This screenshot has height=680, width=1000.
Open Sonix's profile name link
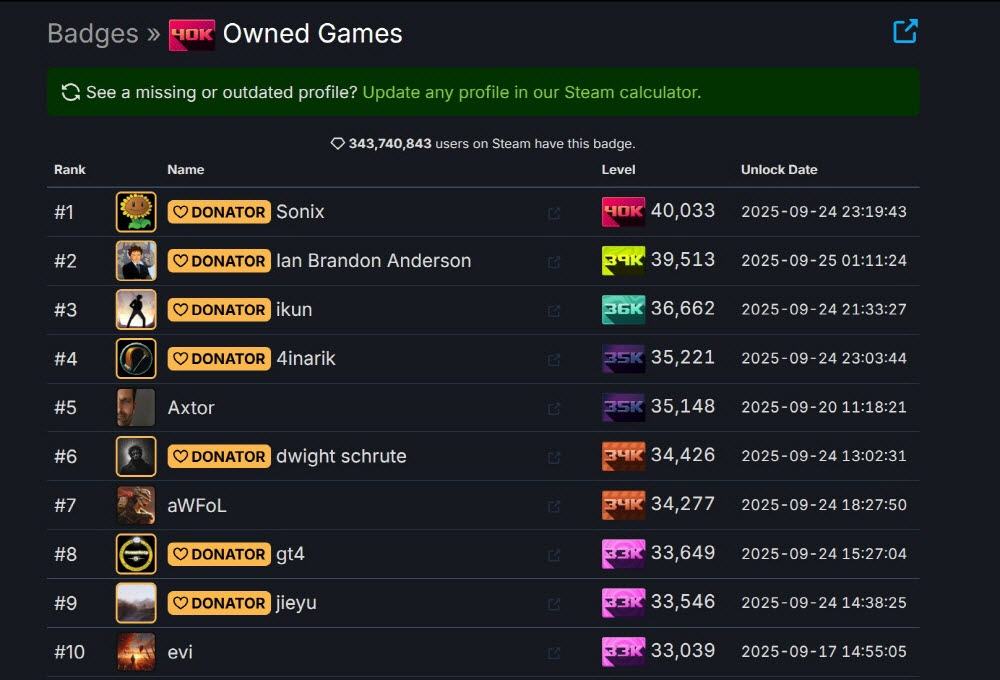[300, 212]
